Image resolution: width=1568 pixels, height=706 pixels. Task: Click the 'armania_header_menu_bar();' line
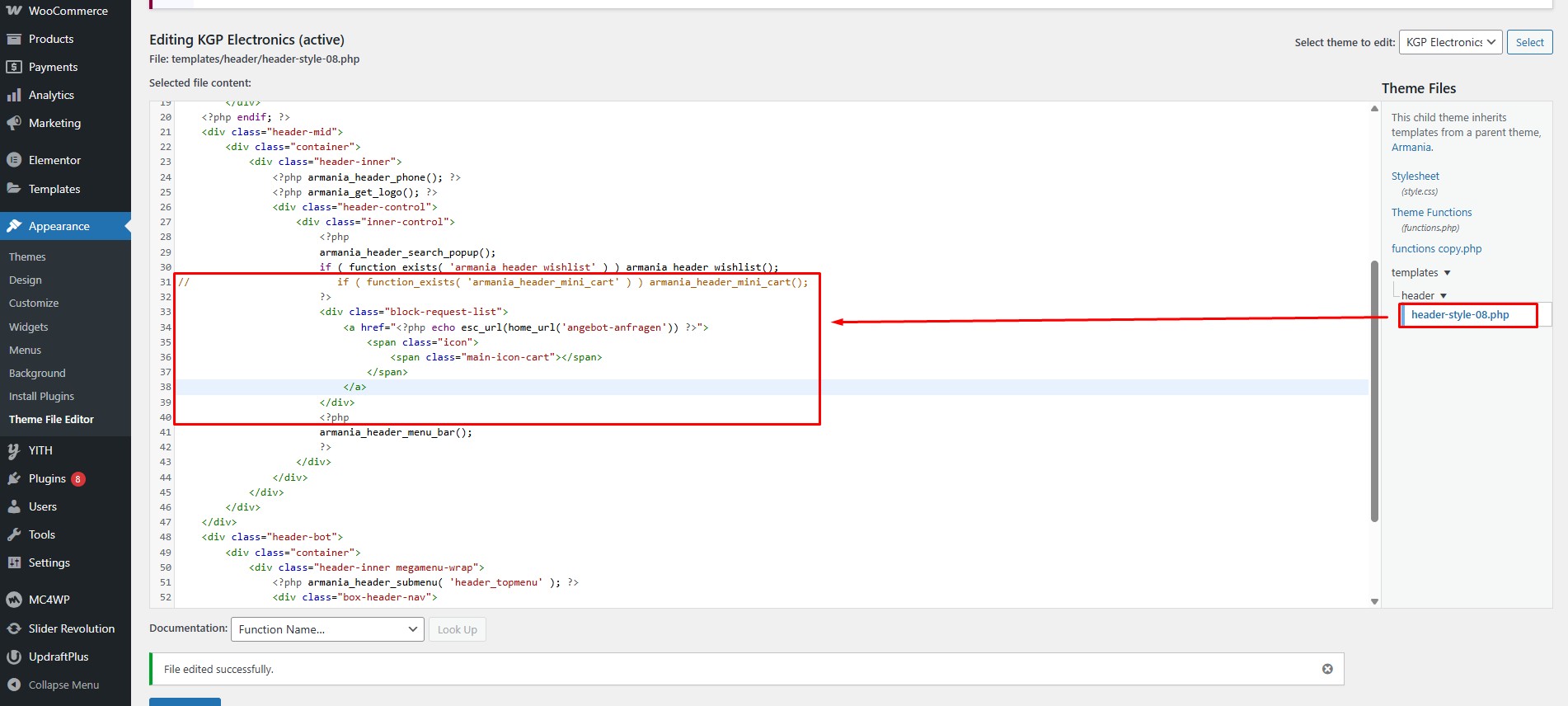pos(396,432)
